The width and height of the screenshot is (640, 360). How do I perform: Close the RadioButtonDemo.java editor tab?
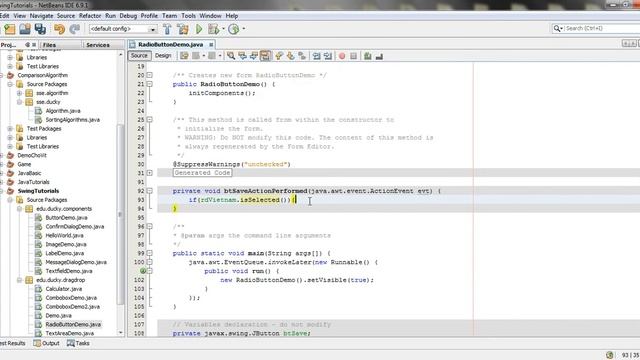tap(211, 44)
